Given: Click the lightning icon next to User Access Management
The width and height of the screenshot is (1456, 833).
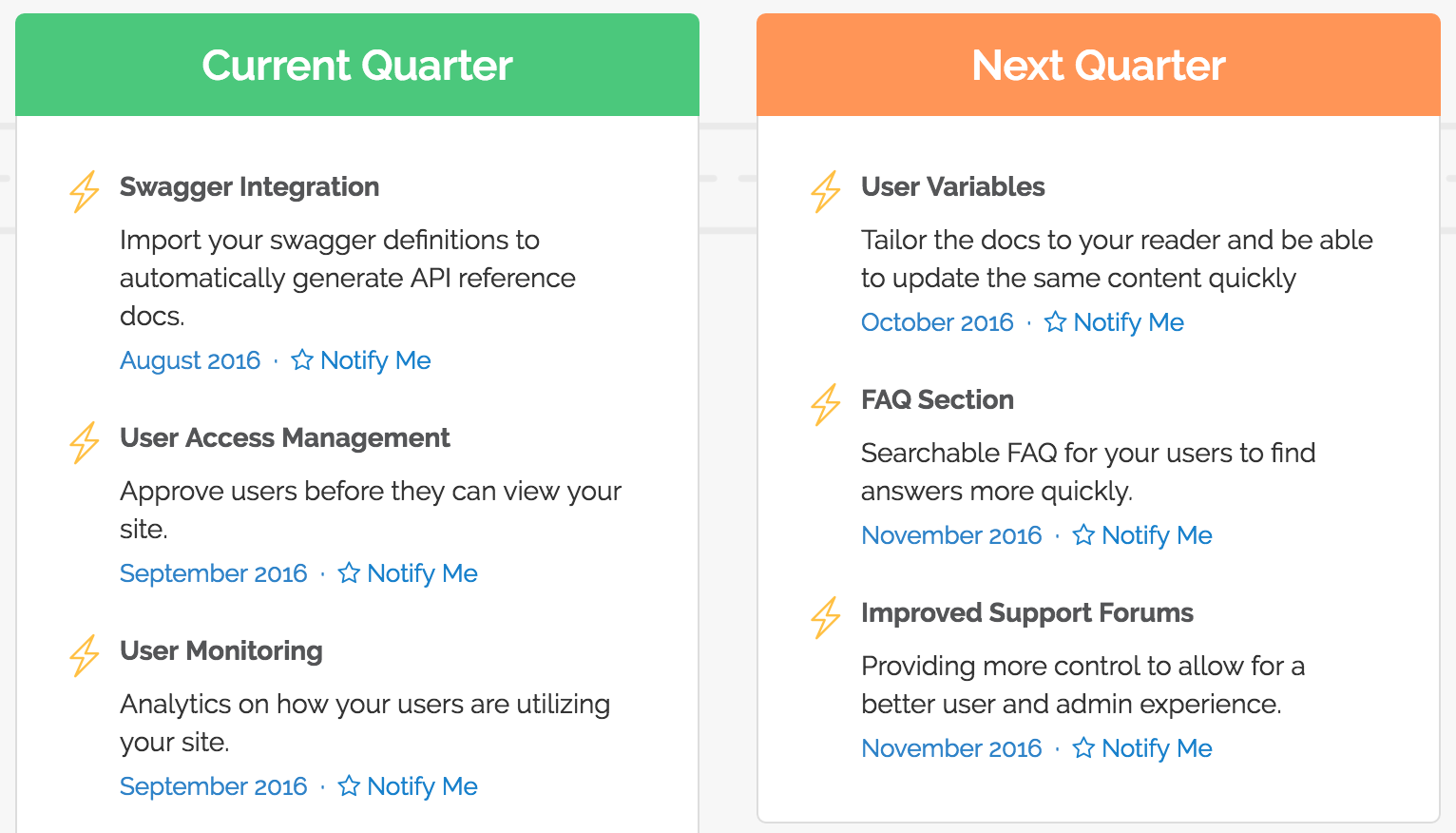Looking at the screenshot, I should click(x=85, y=442).
